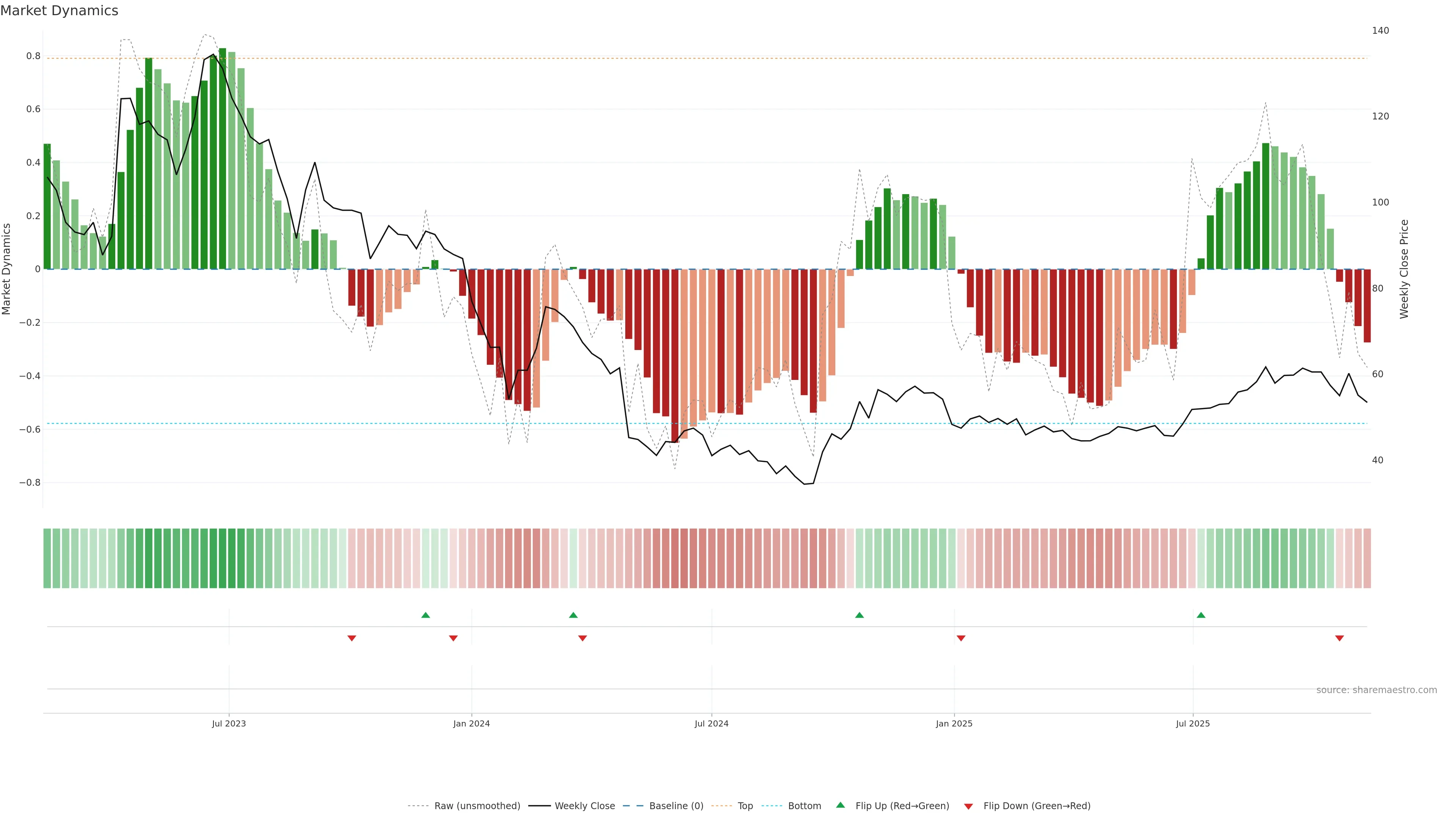Screen dimensions: 1456x819
Task: Toggle the Weekly Close legend entry
Action: tap(584, 805)
